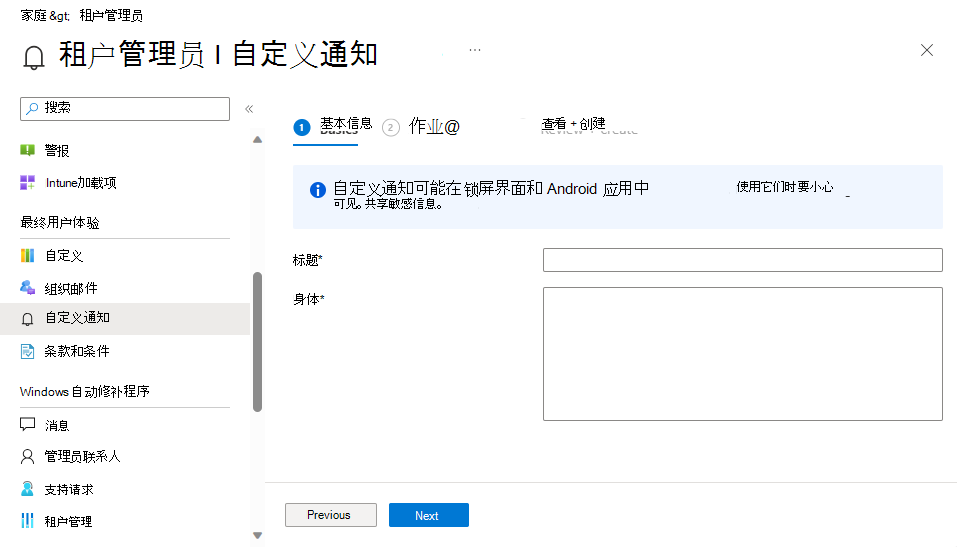Click the Next button
This screenshot has height=547, width=957.
coord(429,515)
